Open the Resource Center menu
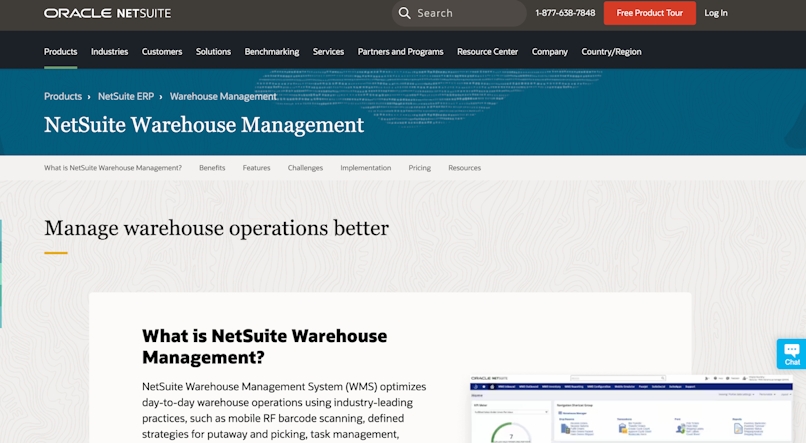Viewport: 806px width, 443px height. click(487, 51)
